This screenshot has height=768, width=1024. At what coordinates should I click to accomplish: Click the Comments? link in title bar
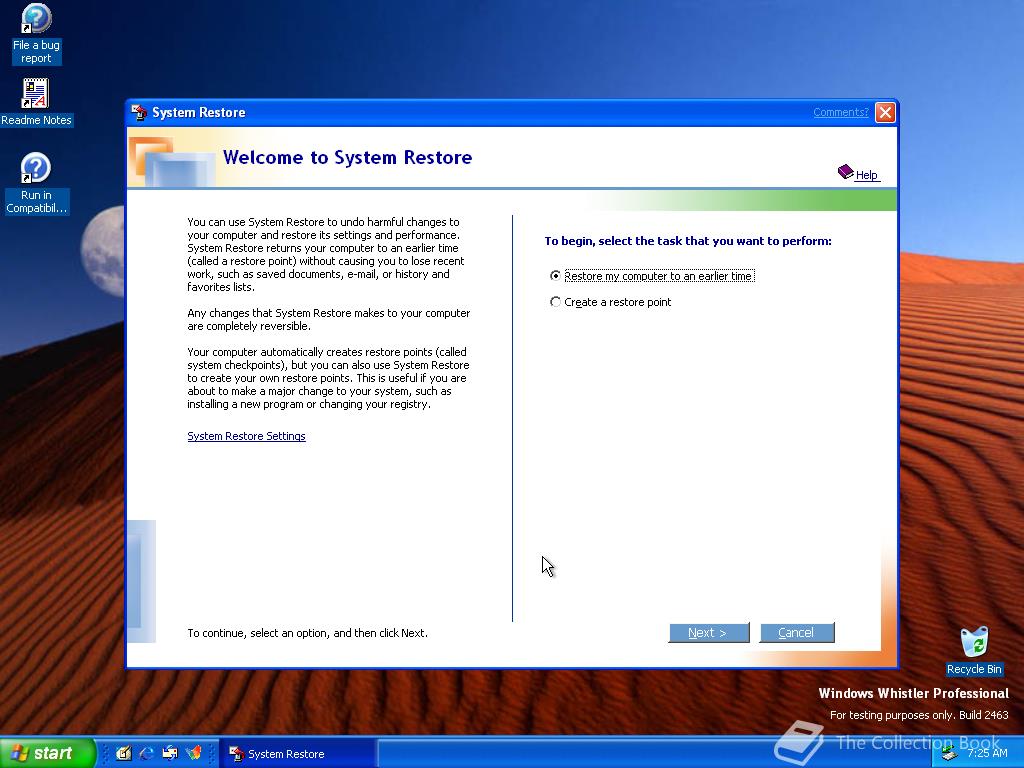click(840, 112)
